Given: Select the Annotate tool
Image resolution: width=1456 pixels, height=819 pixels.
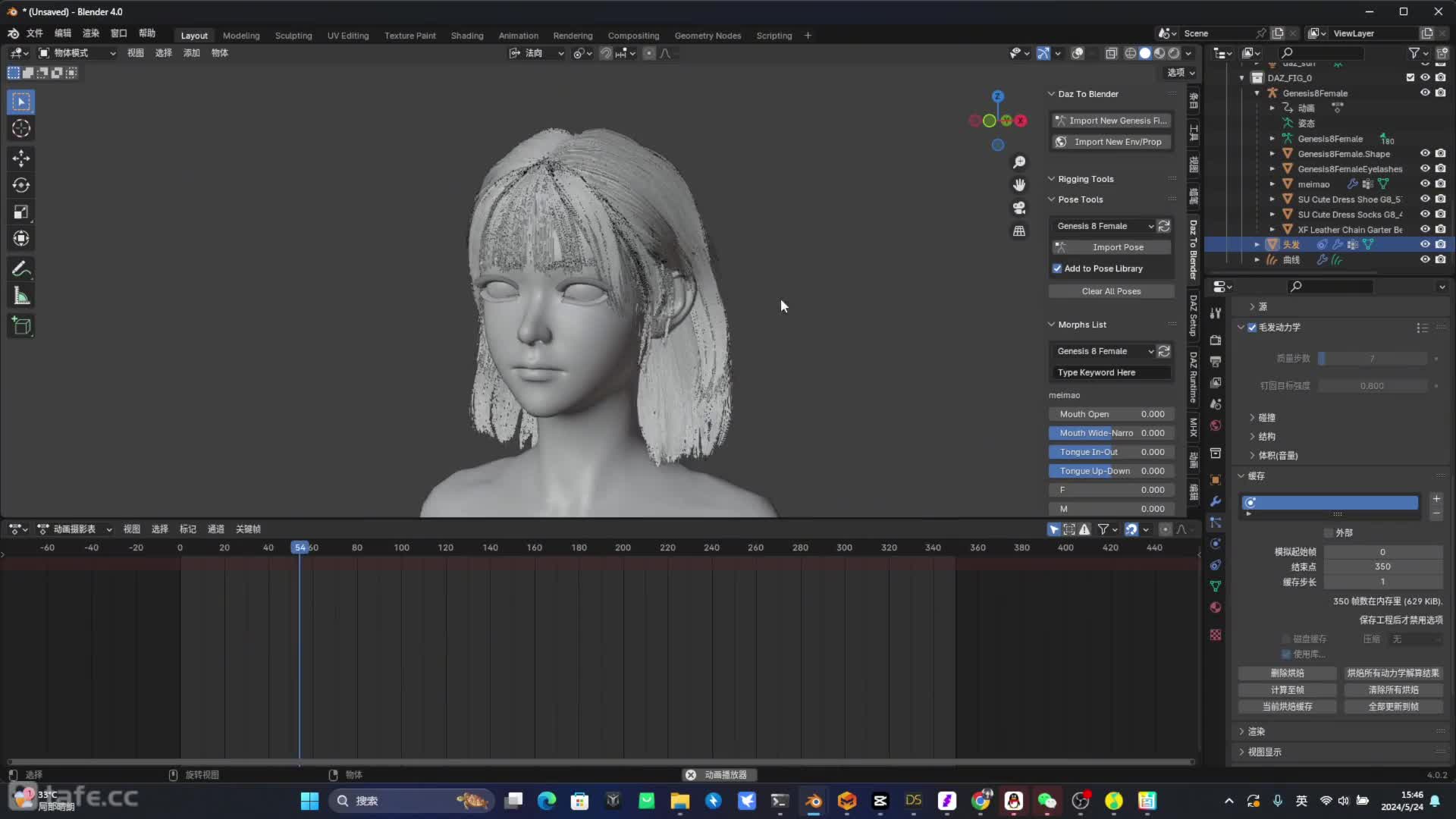Looking at the screenshot, I should (21, 269).
